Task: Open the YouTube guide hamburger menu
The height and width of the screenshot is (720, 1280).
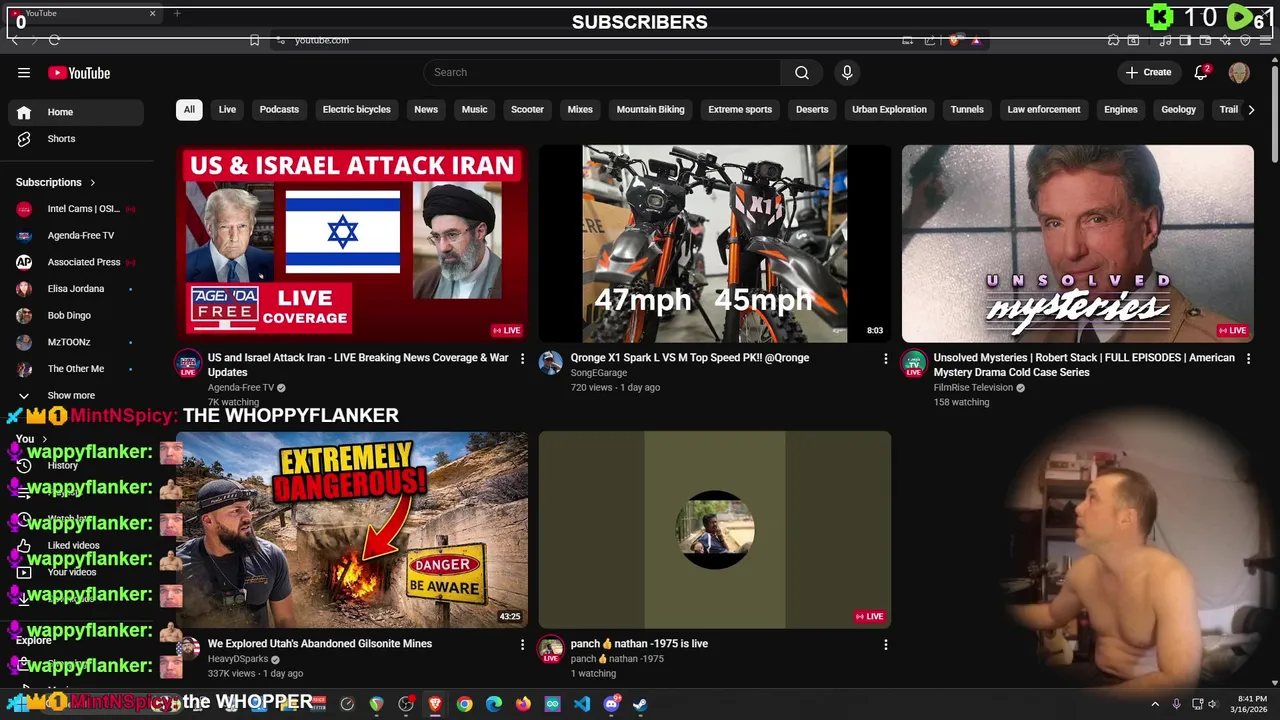Action: click(24, 73)
